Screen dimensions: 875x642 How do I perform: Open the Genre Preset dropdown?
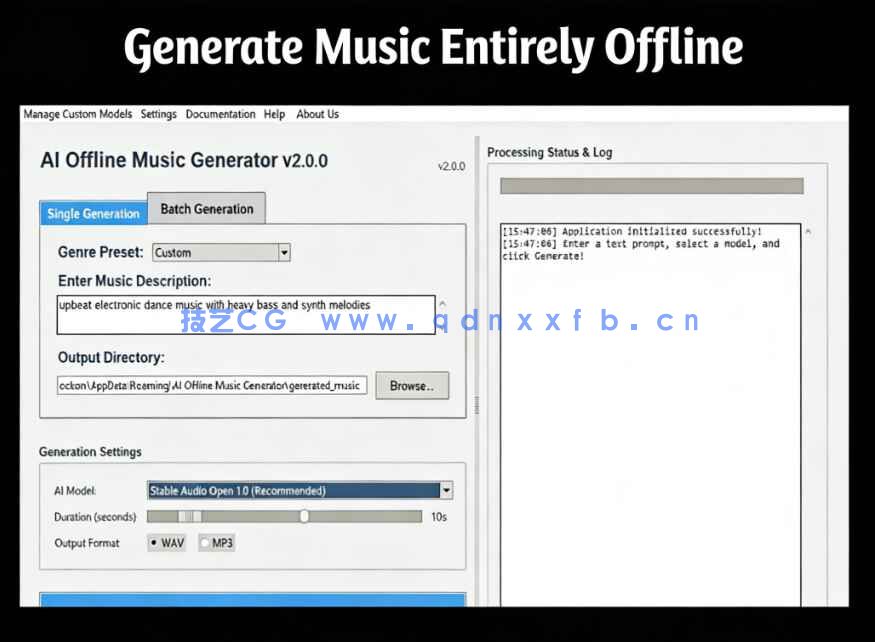coord(215,252)
